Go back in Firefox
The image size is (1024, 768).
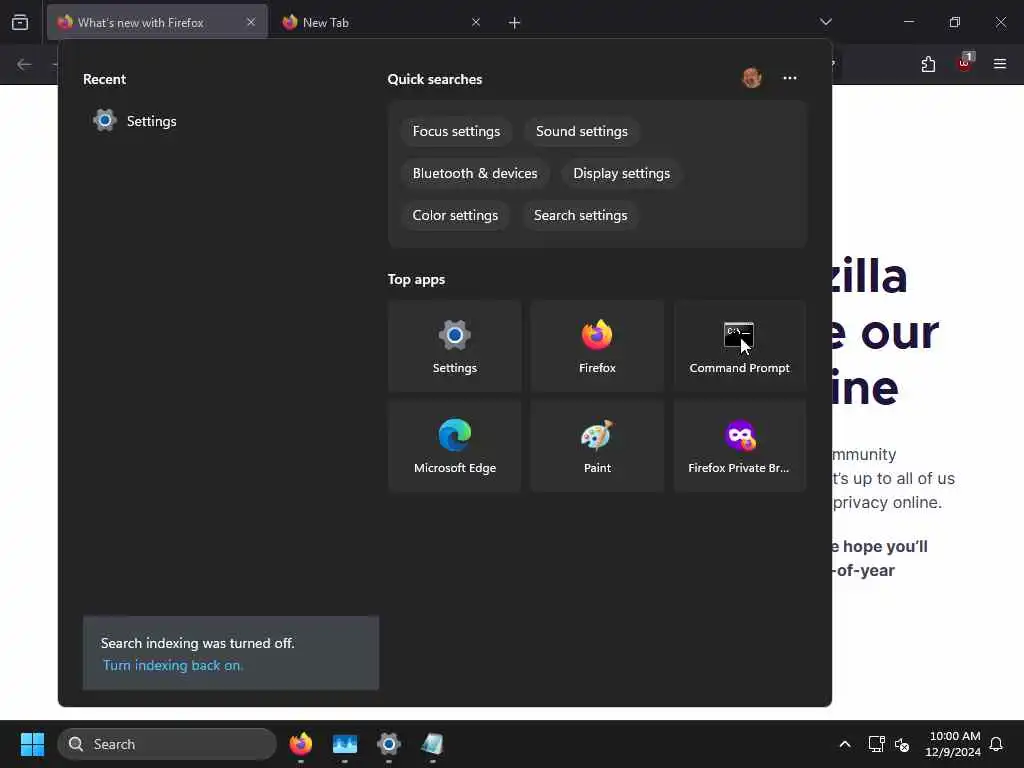[24, 64]
